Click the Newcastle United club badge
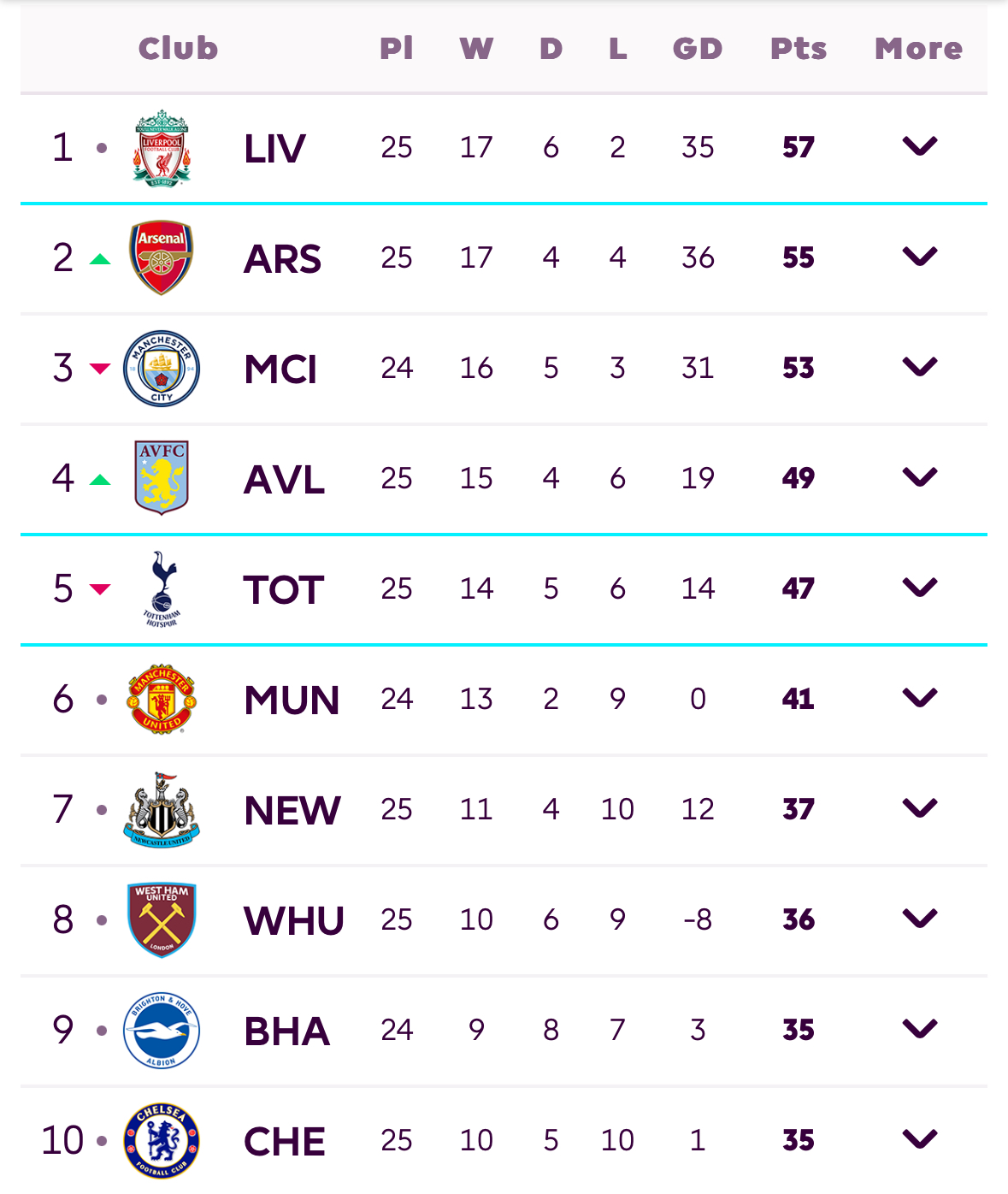Screen dimensions: 1008x1194 point(161,809)
